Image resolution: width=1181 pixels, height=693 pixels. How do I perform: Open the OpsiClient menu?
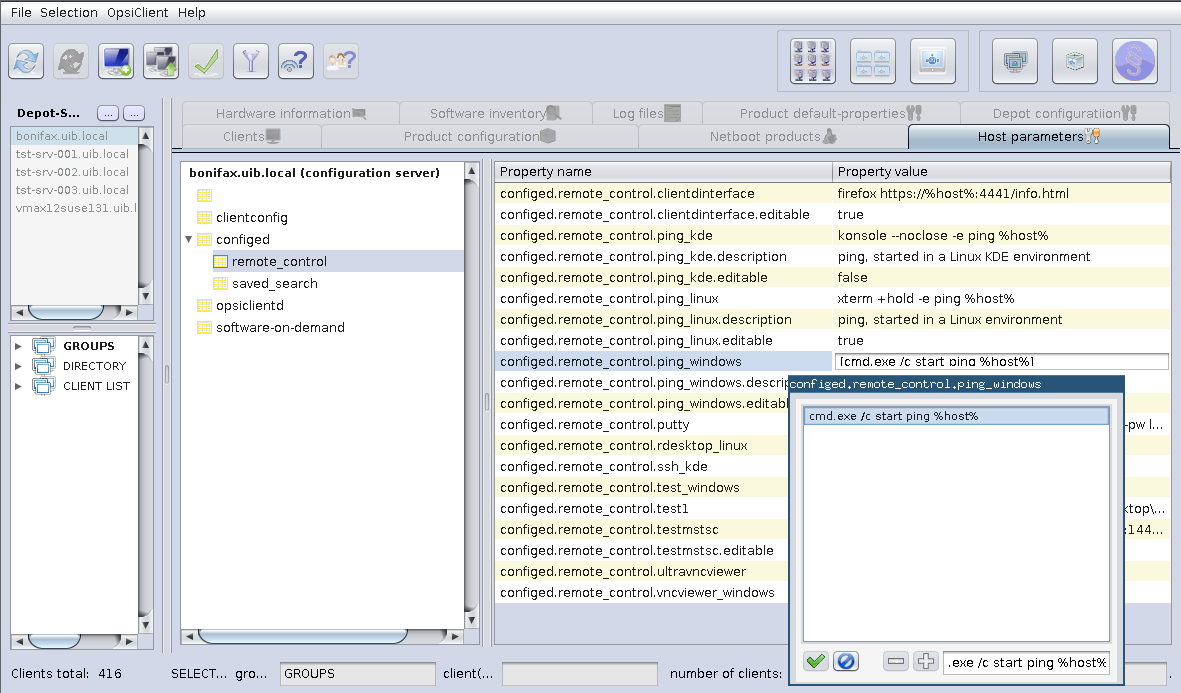pyautogui.click(x=137, y=12)
